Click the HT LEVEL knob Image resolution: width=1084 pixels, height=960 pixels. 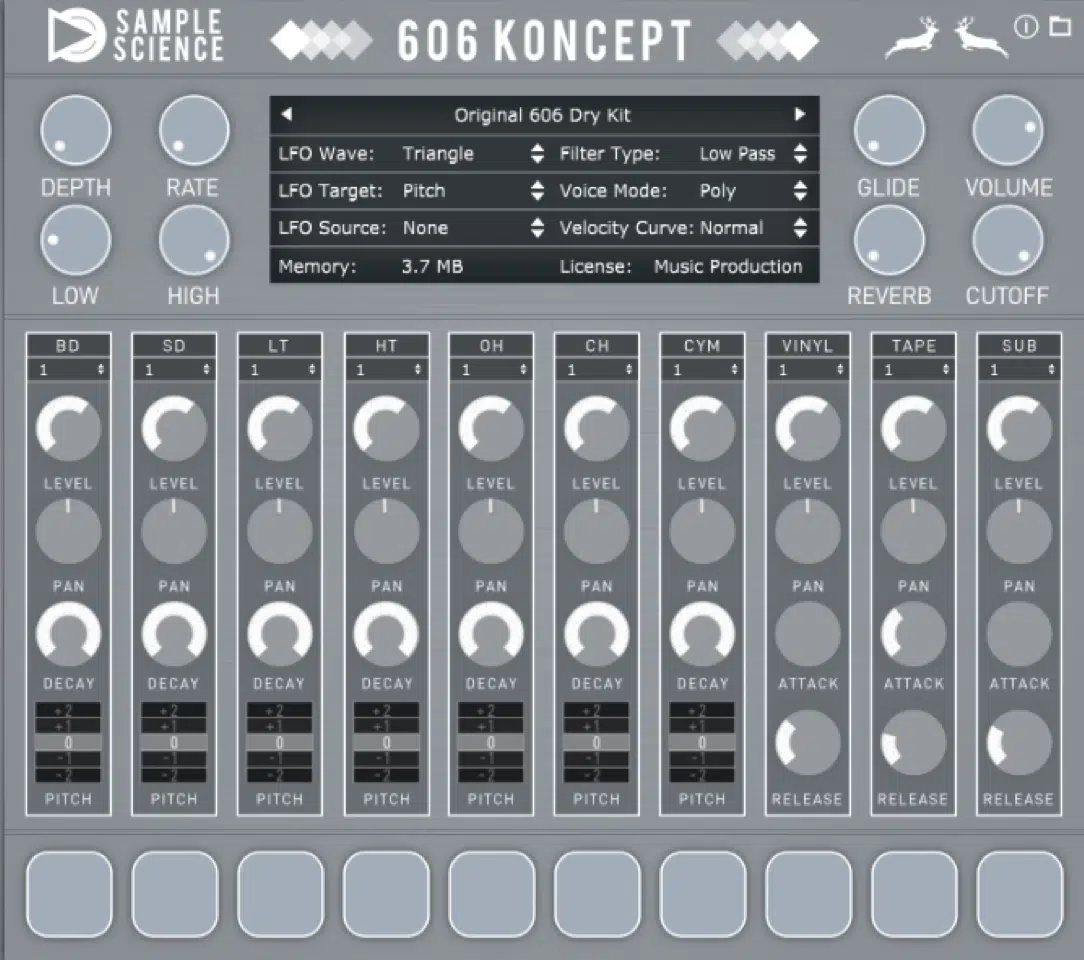[386, 429]
